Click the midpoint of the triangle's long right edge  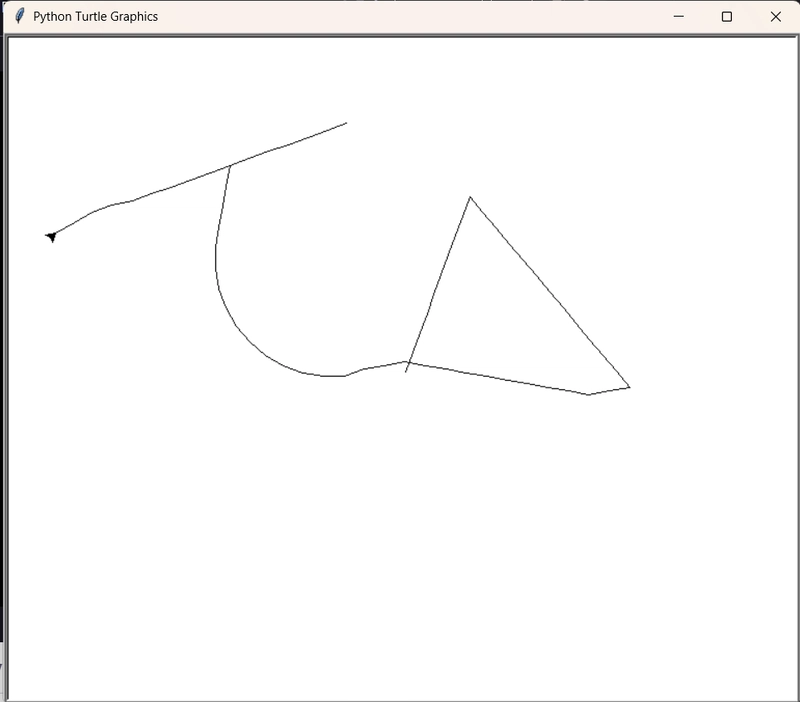coord(550,292)
